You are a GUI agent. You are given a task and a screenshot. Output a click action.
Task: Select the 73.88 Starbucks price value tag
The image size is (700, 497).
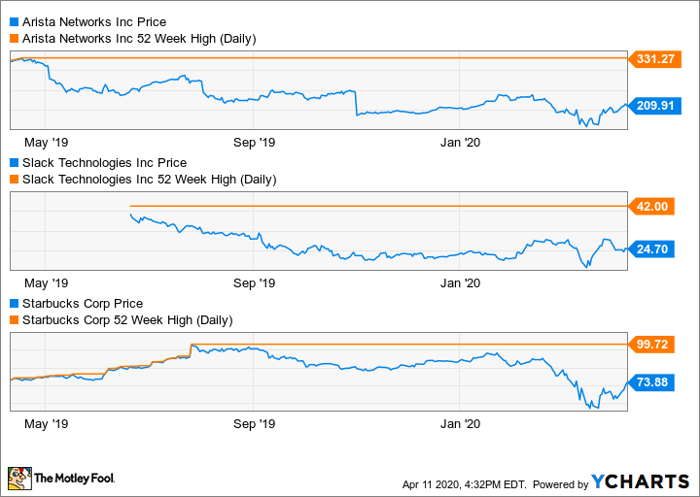point(658,382)
